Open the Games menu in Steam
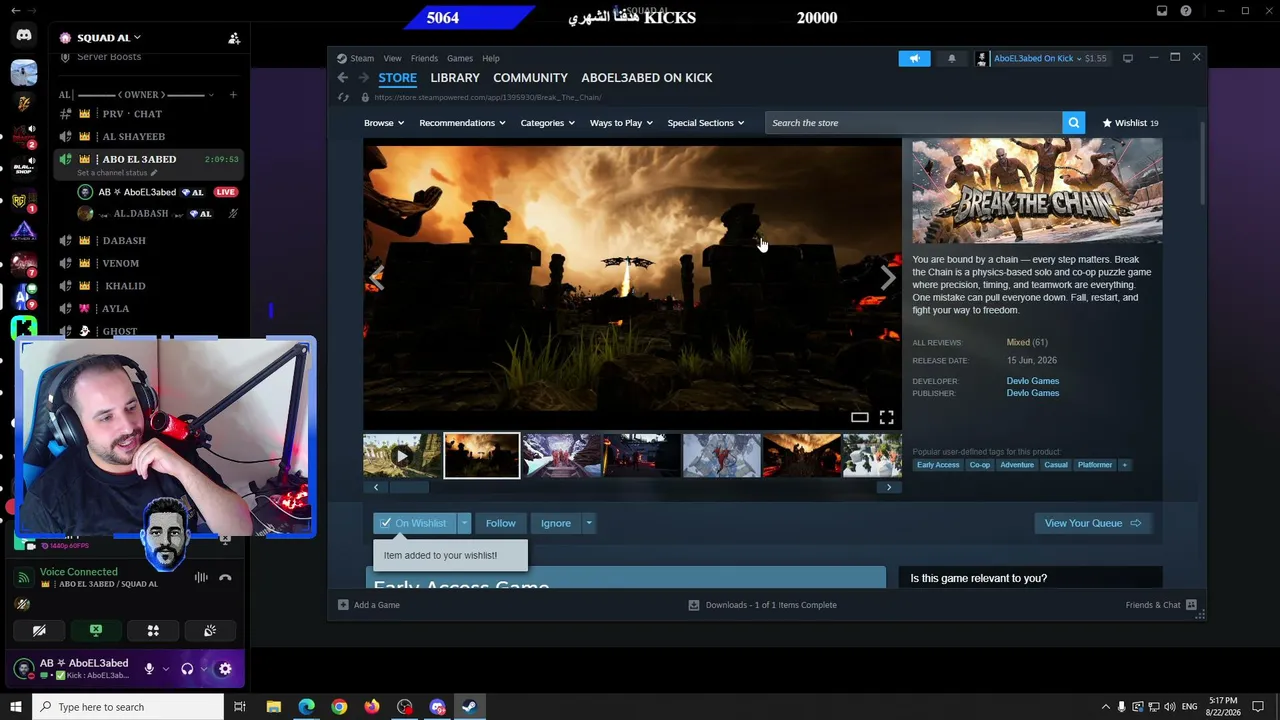 [x=460, y=58]
